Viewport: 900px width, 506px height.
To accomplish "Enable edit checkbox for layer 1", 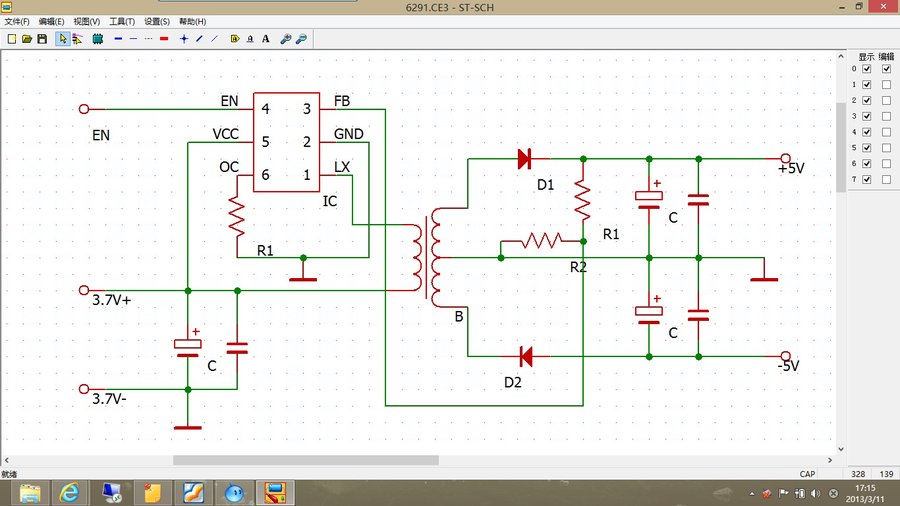I will point(886,85).
